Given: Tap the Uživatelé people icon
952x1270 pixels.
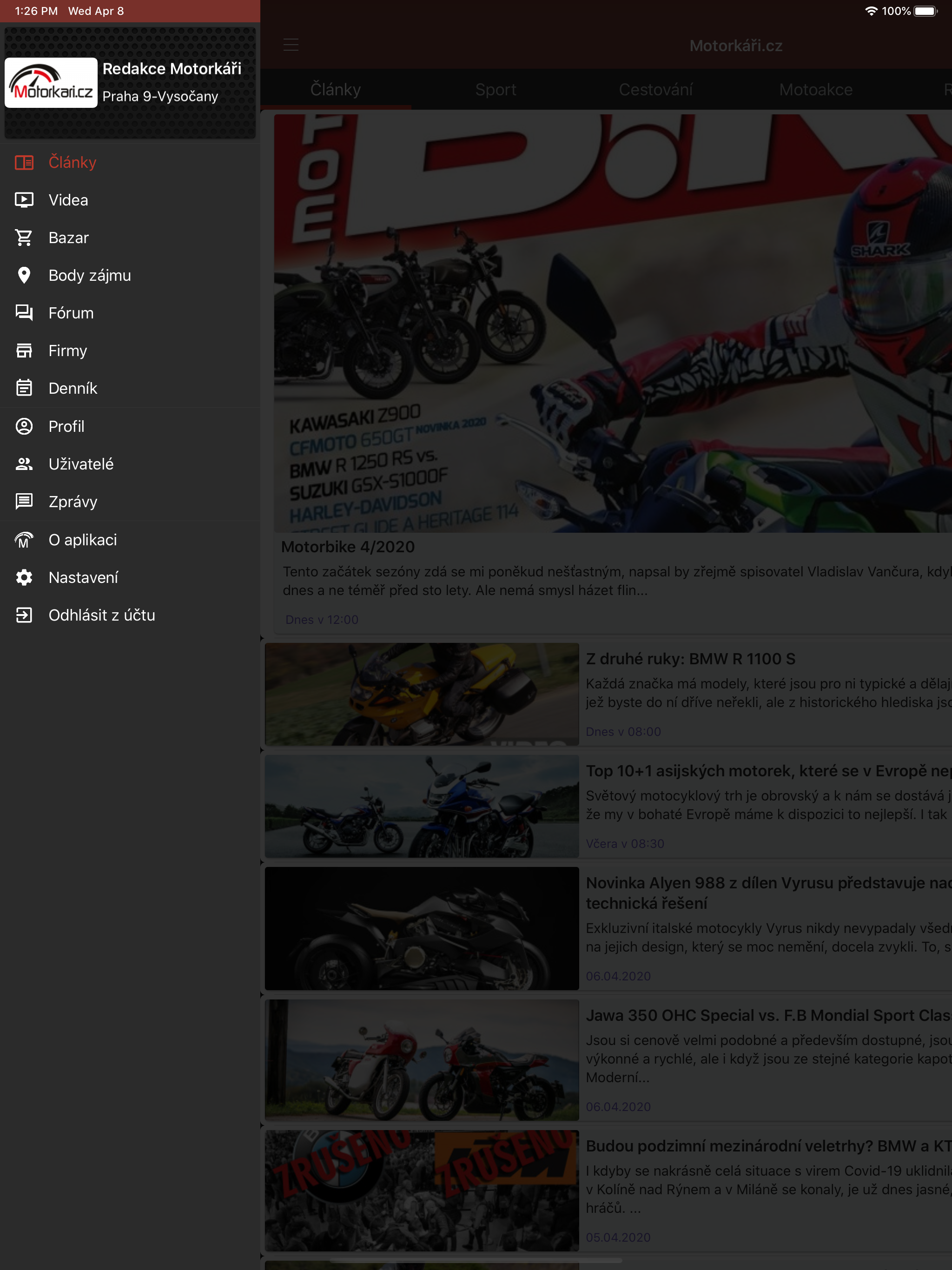Looking at the screenshot, I should (24, 464).
